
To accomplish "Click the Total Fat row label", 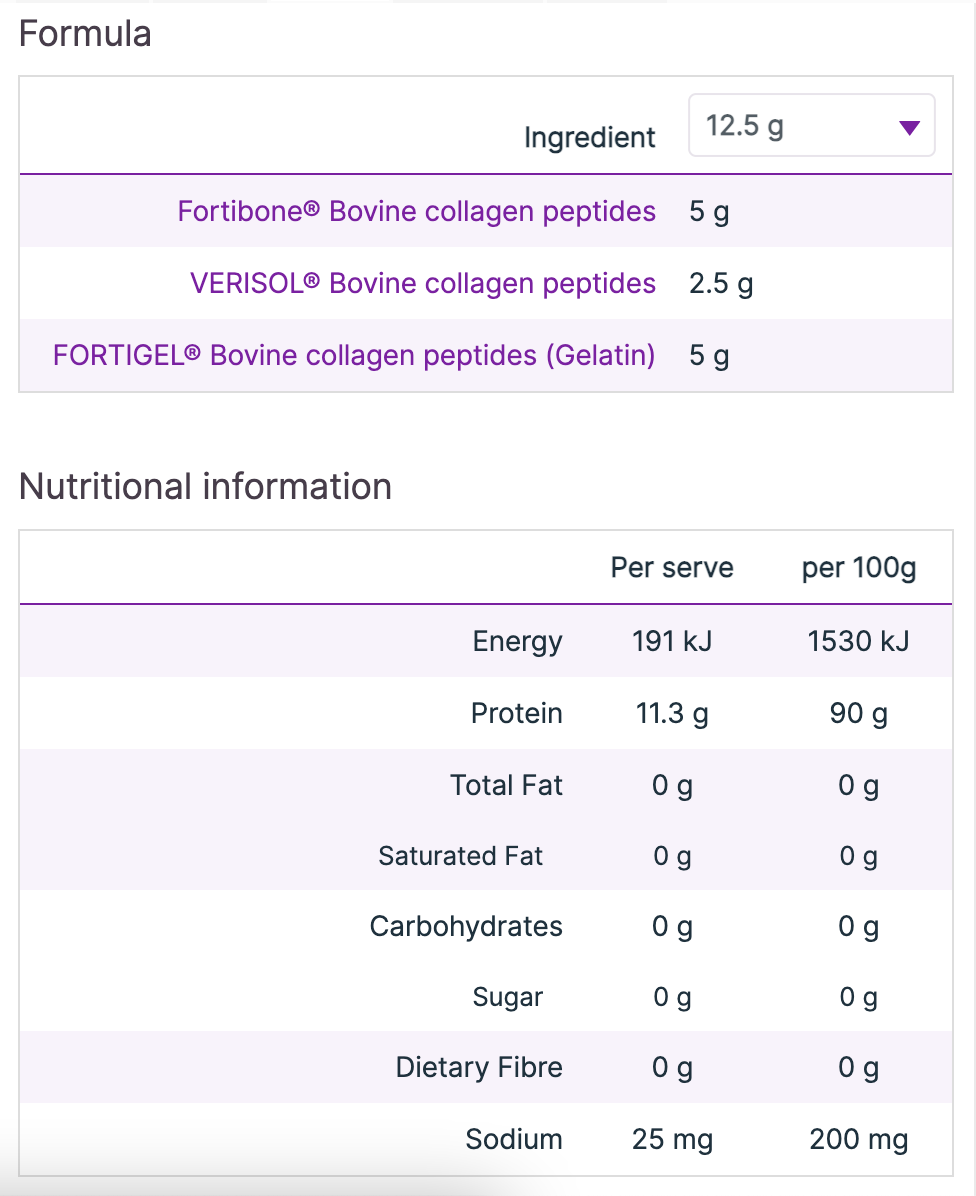I will click(506, 785).
